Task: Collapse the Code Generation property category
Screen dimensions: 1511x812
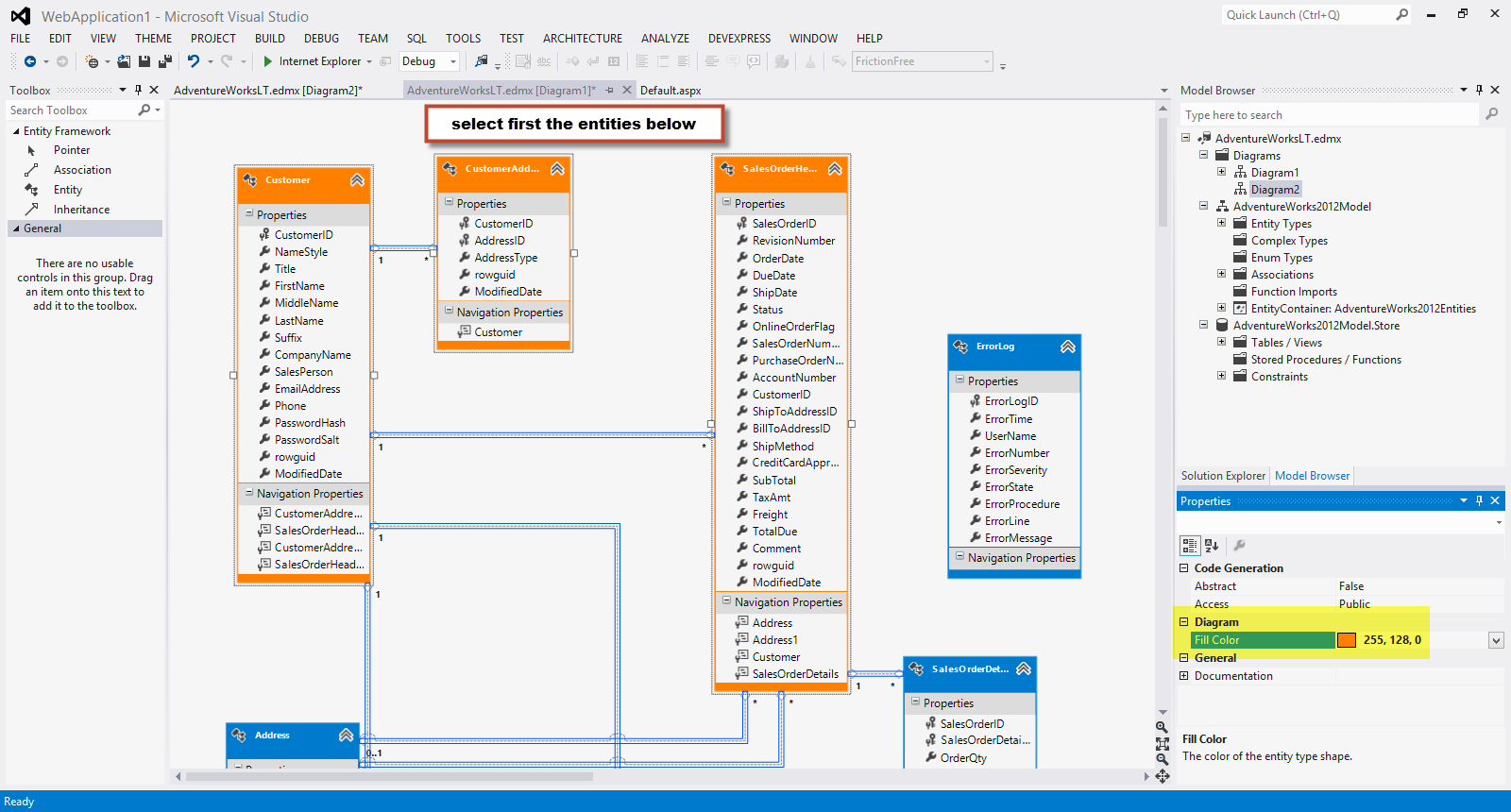Action: (1184, 568)
